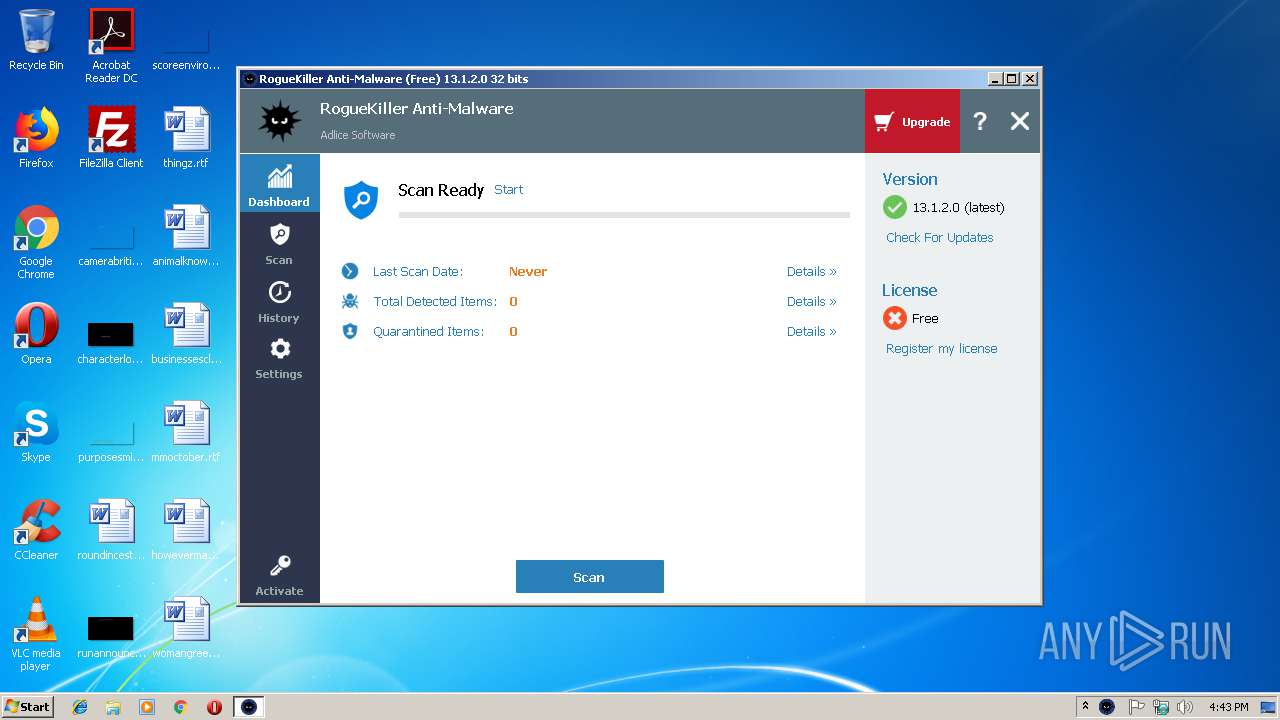Viewport: 1280px width, 720px height.
Task: Click the RogueKiller system tray icon
Action: tap(1107, 707)
